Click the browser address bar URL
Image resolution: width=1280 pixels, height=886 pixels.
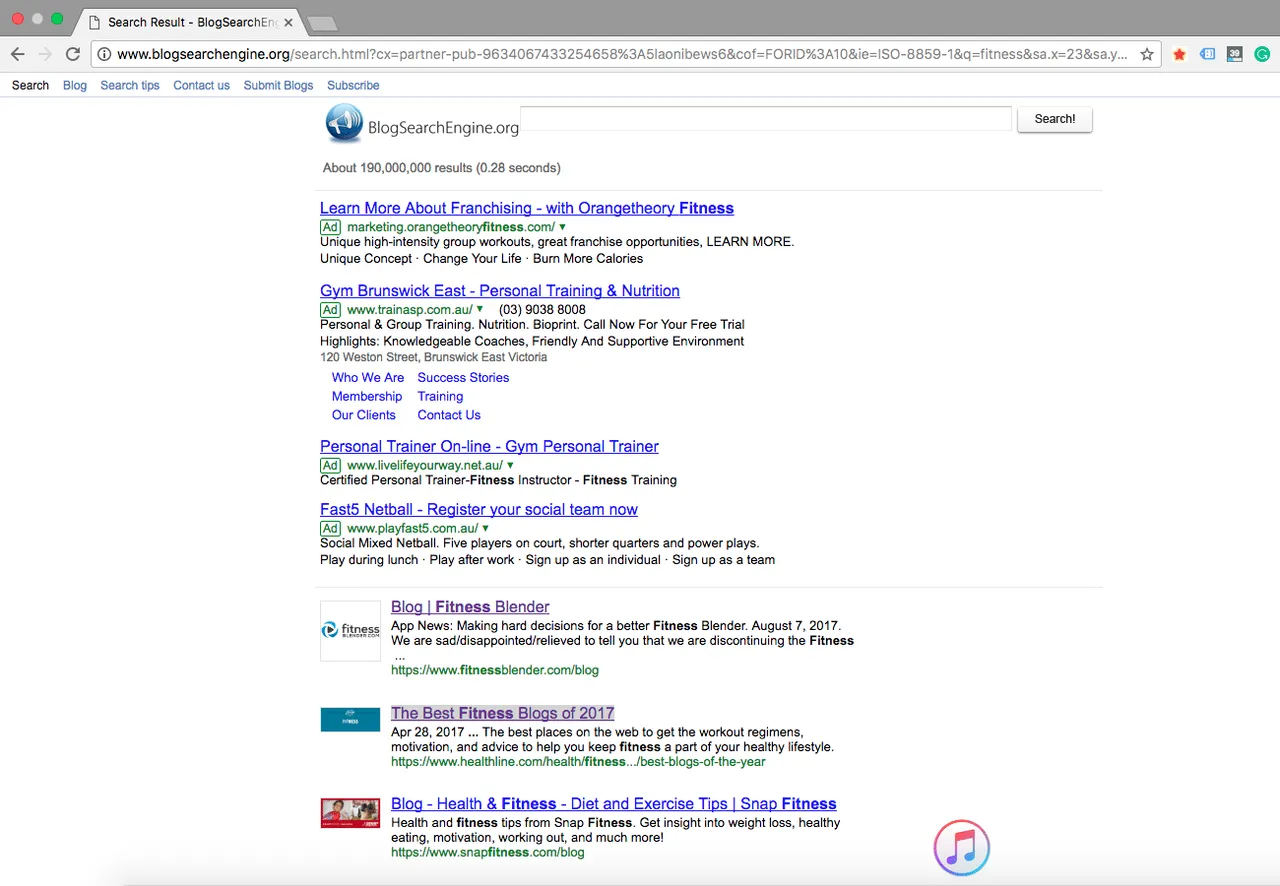(620, 54)
